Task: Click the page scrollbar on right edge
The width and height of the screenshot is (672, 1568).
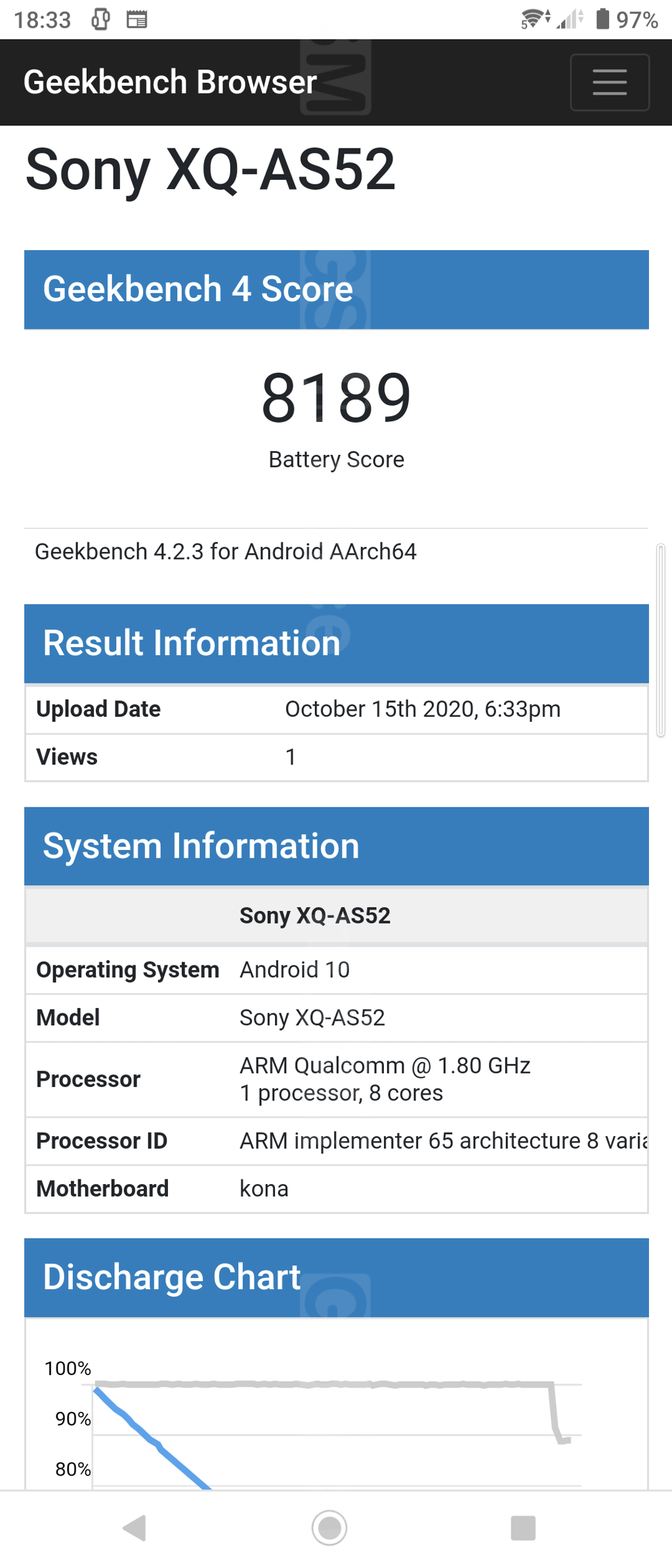Action: [661, 640]
